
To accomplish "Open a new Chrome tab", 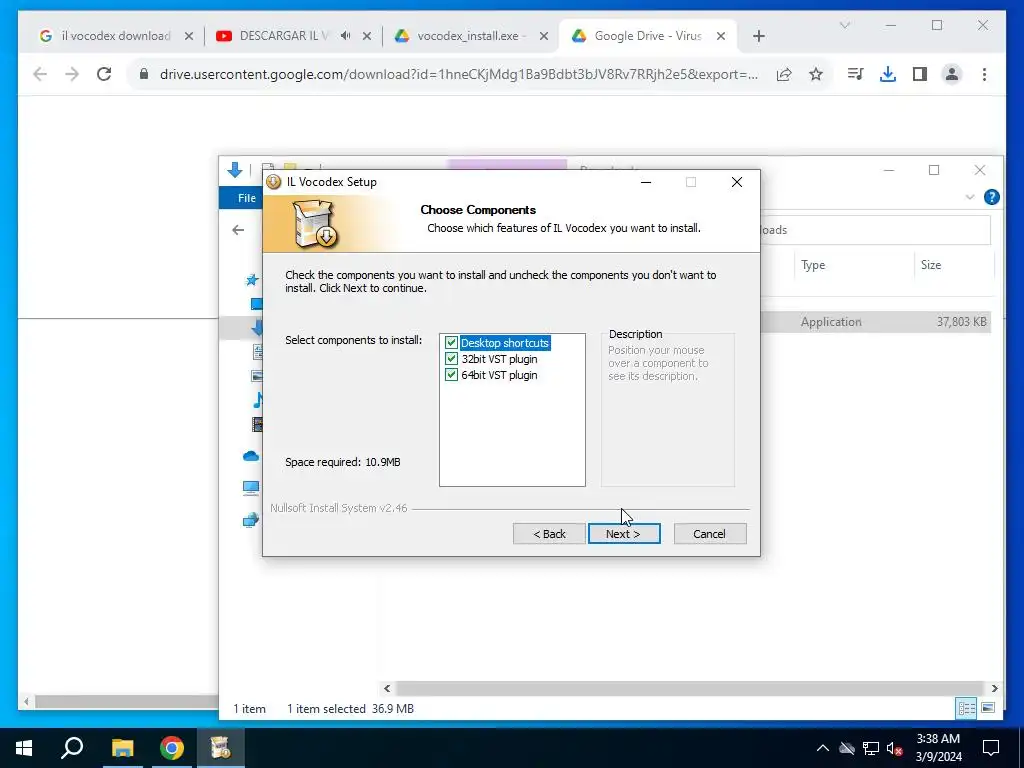I will point(758,36).
